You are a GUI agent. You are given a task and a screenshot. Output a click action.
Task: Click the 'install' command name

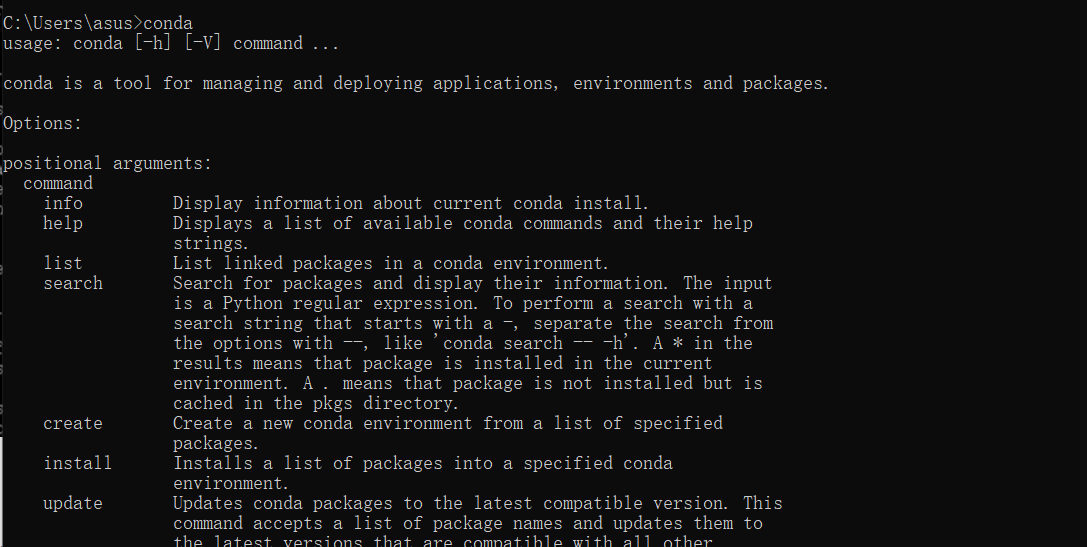[78, 463]
